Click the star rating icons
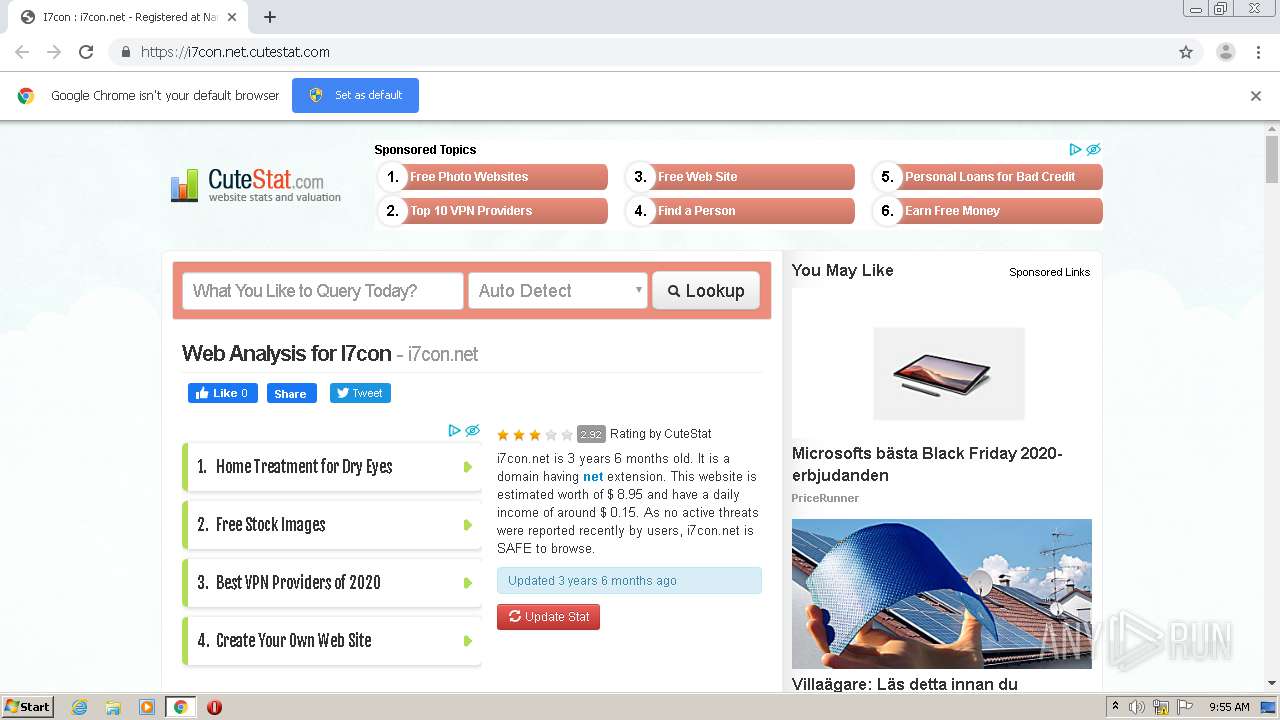 pos(535,435)
